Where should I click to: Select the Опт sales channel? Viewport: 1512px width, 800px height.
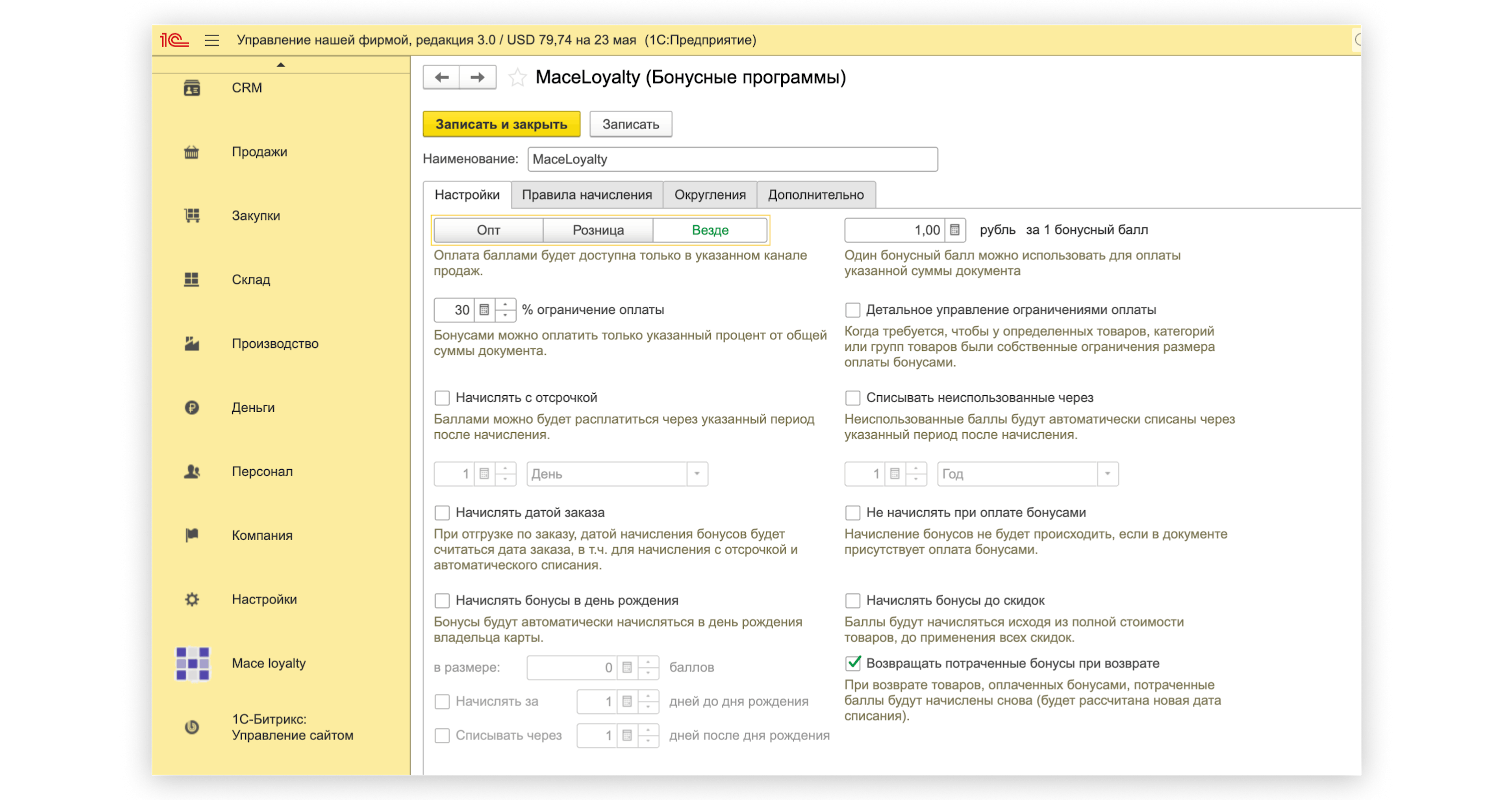tap(488, 230)
